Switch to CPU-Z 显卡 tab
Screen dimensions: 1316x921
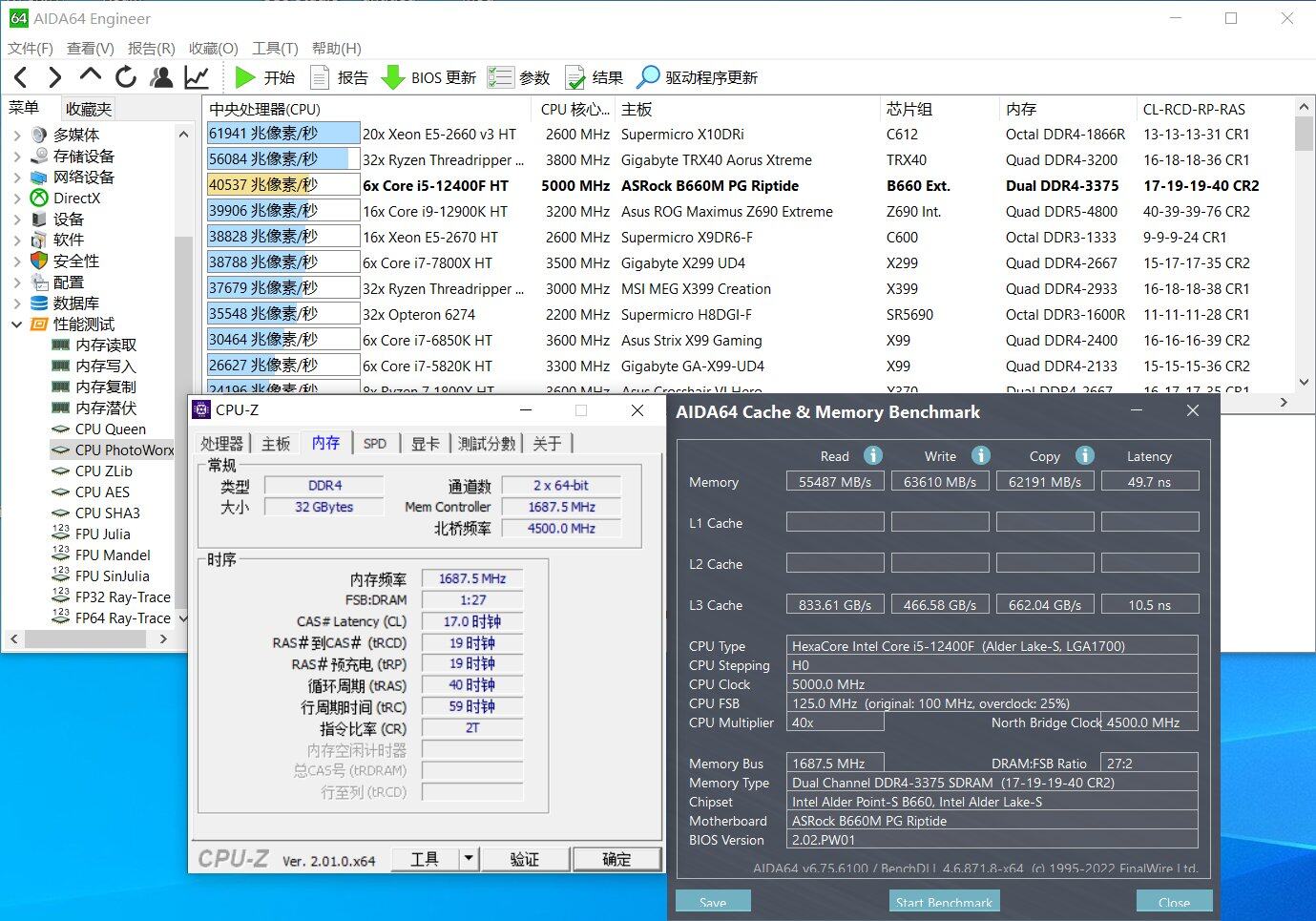point(426,444)
